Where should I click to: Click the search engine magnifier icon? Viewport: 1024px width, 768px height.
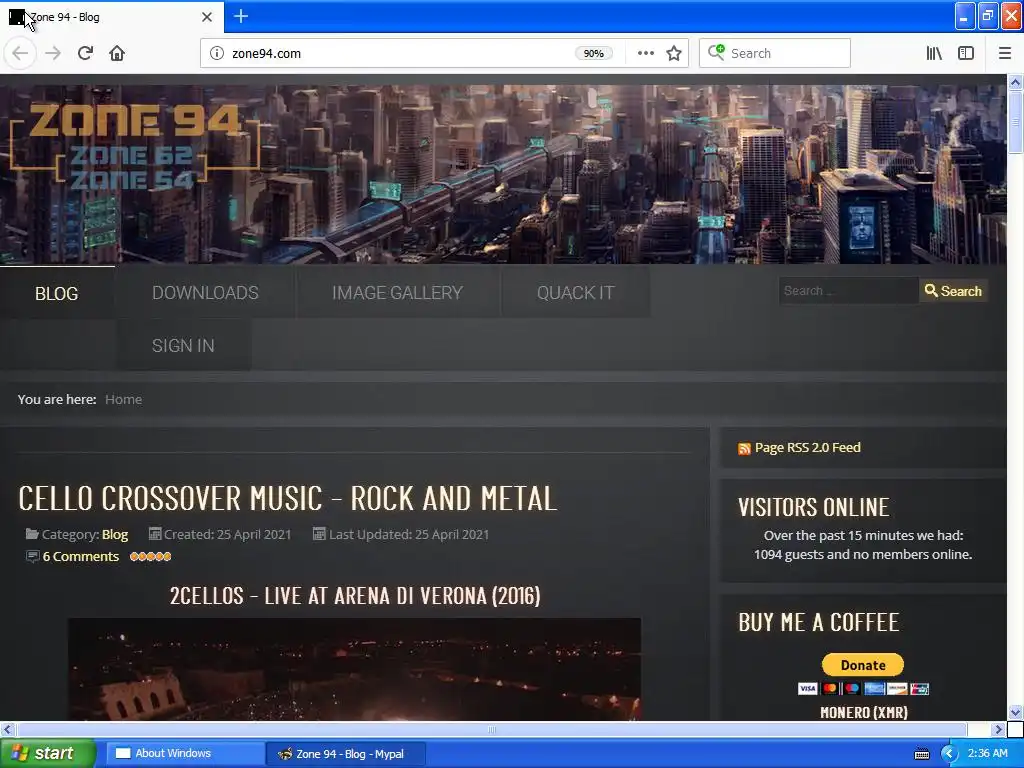click(716, 53)
